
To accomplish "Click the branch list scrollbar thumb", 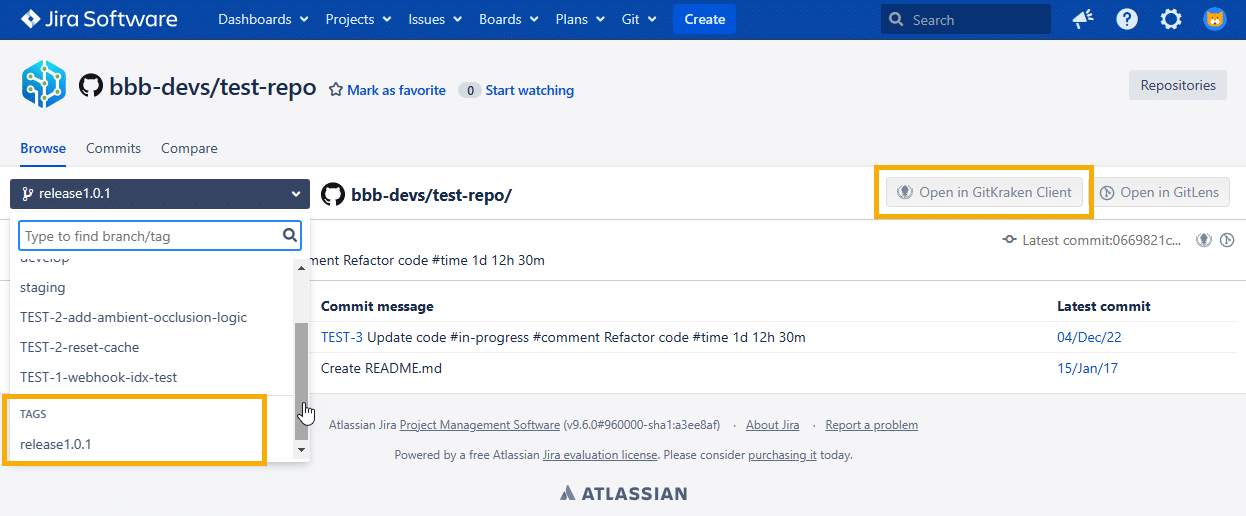I will 301,382.
